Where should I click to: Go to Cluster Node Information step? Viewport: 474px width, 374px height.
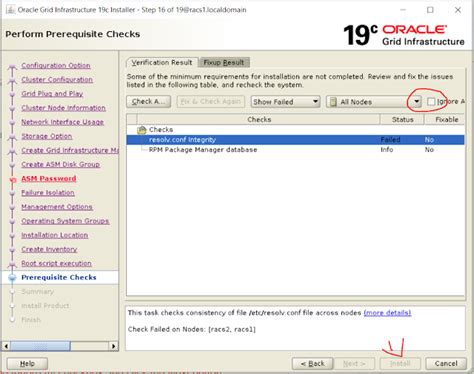pos(63,108)
